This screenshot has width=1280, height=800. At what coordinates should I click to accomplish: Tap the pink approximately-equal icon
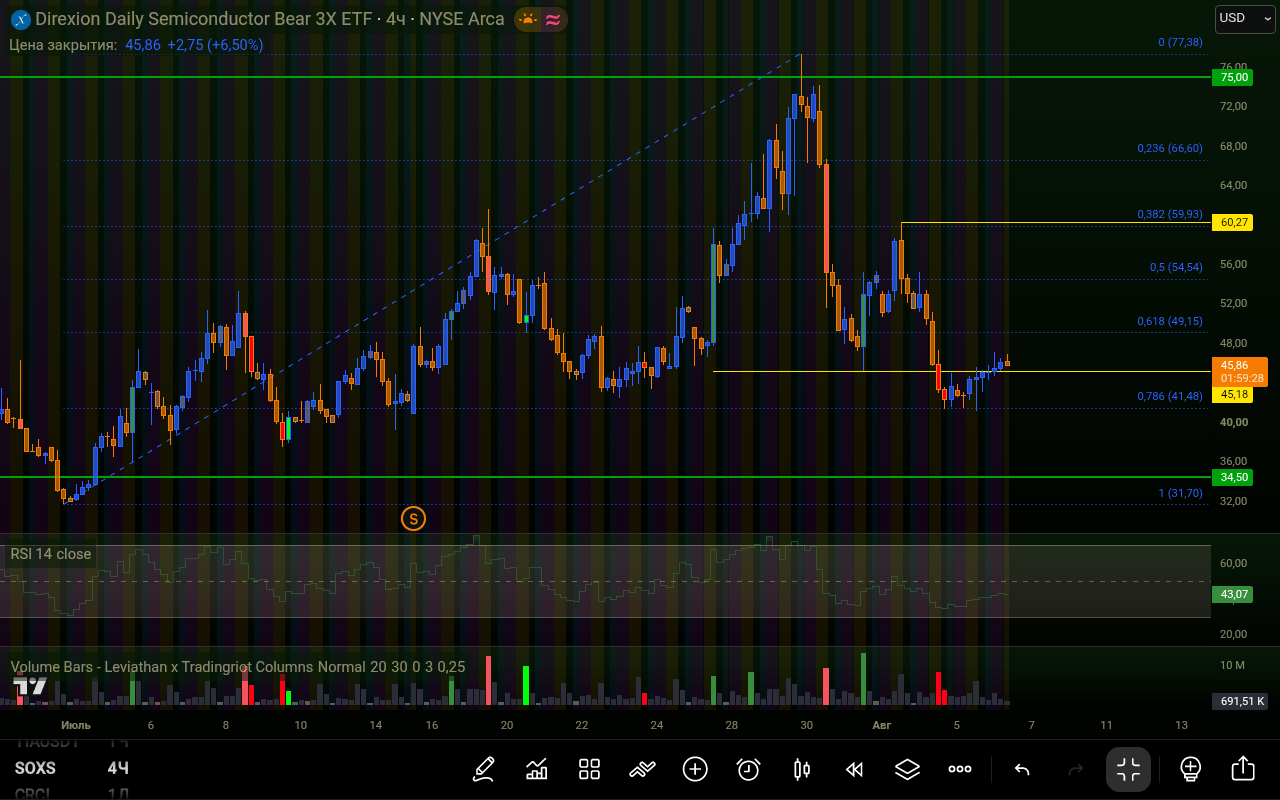[553, 19]
